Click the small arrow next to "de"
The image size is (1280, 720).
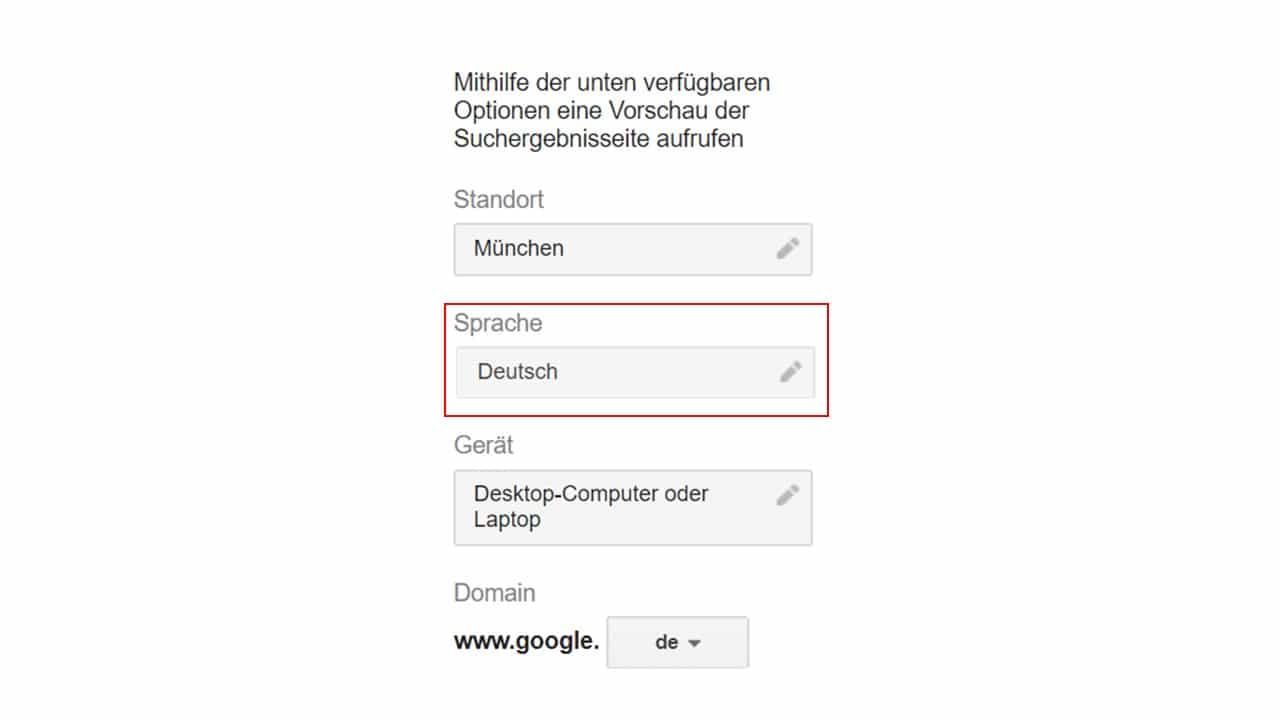click(694, 643)
